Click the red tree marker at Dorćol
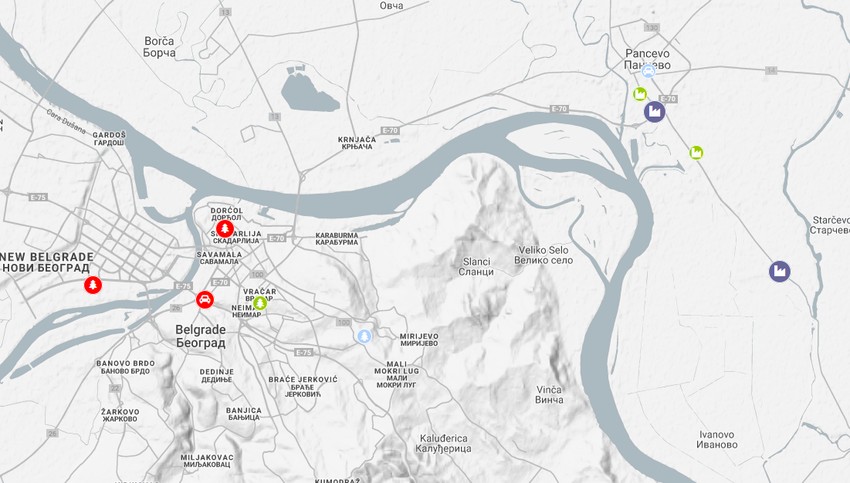Screen dimensions: 850x483 point(225,229)
